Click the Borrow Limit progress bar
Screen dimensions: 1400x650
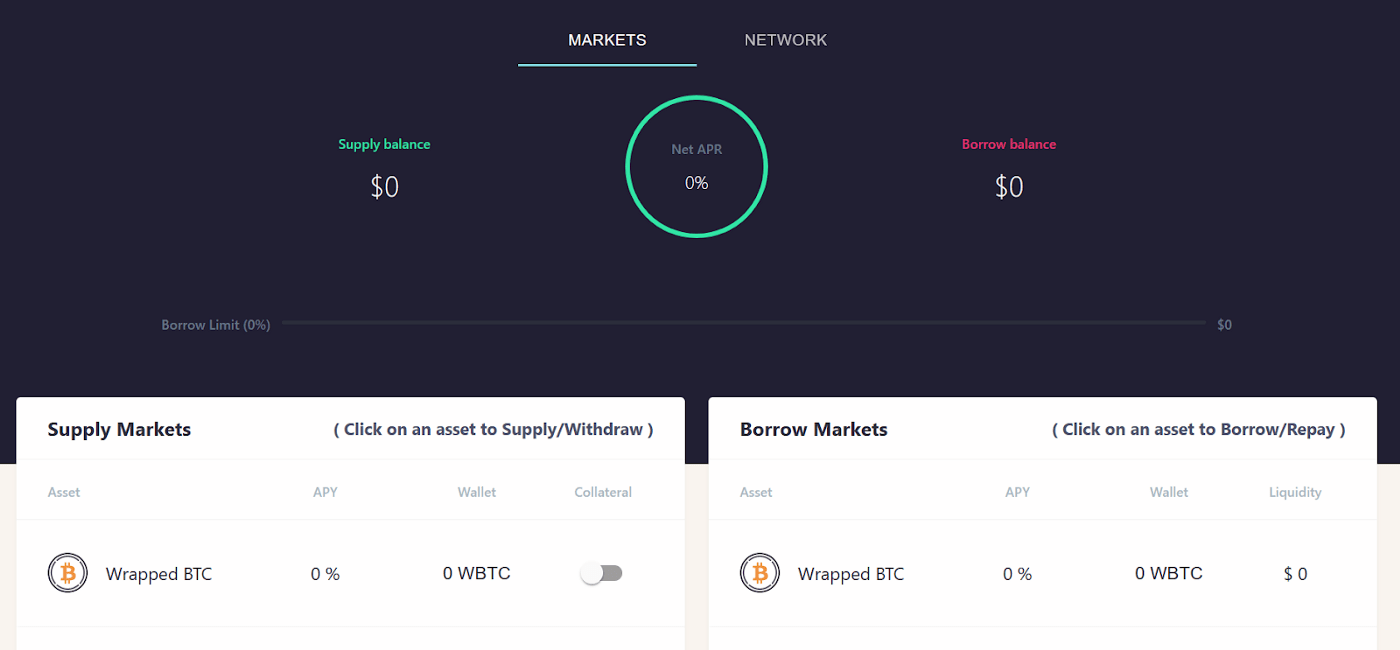coord(745,323)
